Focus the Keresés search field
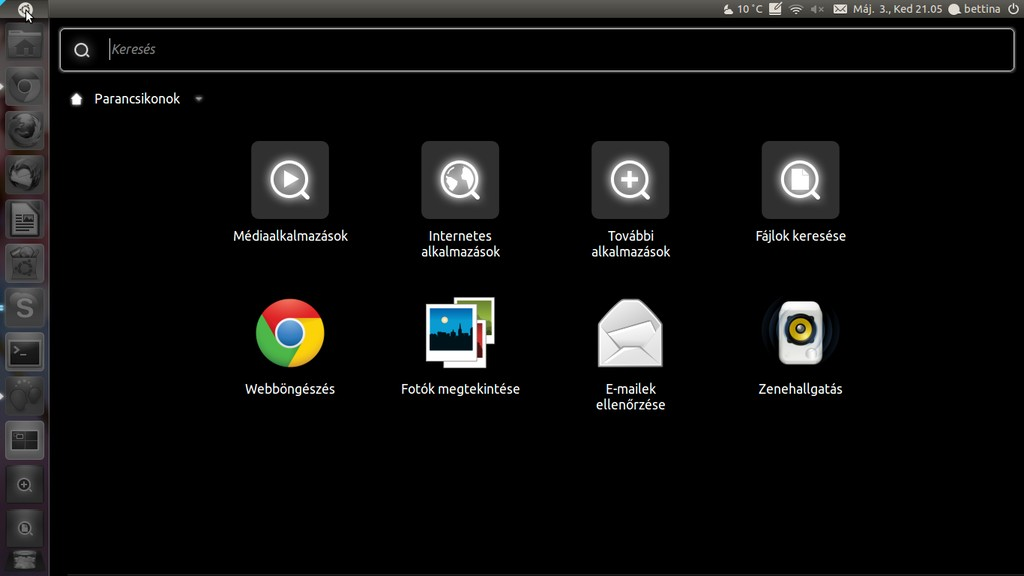 pyautogui.click(x=537, y=50)
